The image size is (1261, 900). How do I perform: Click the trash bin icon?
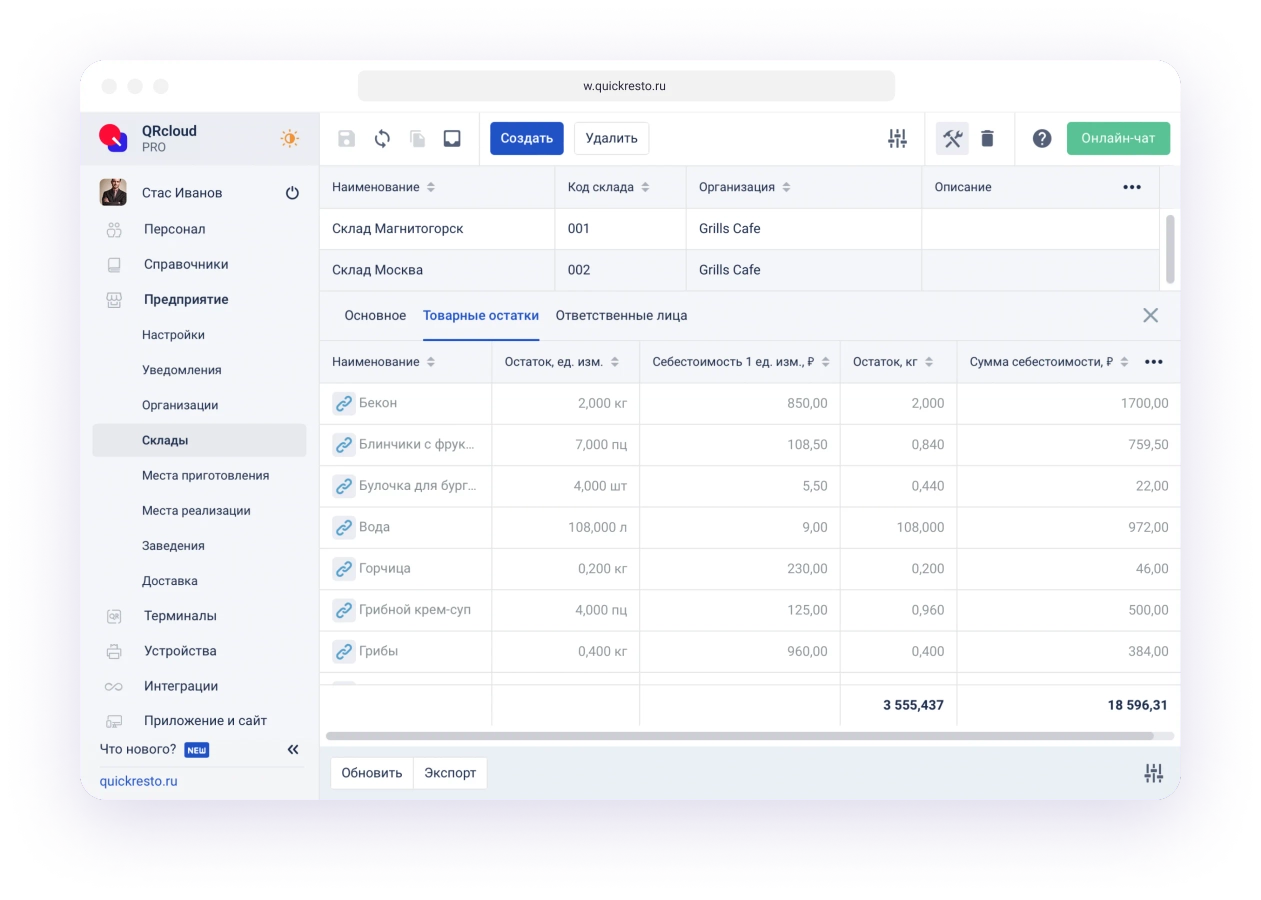(987, 139)
